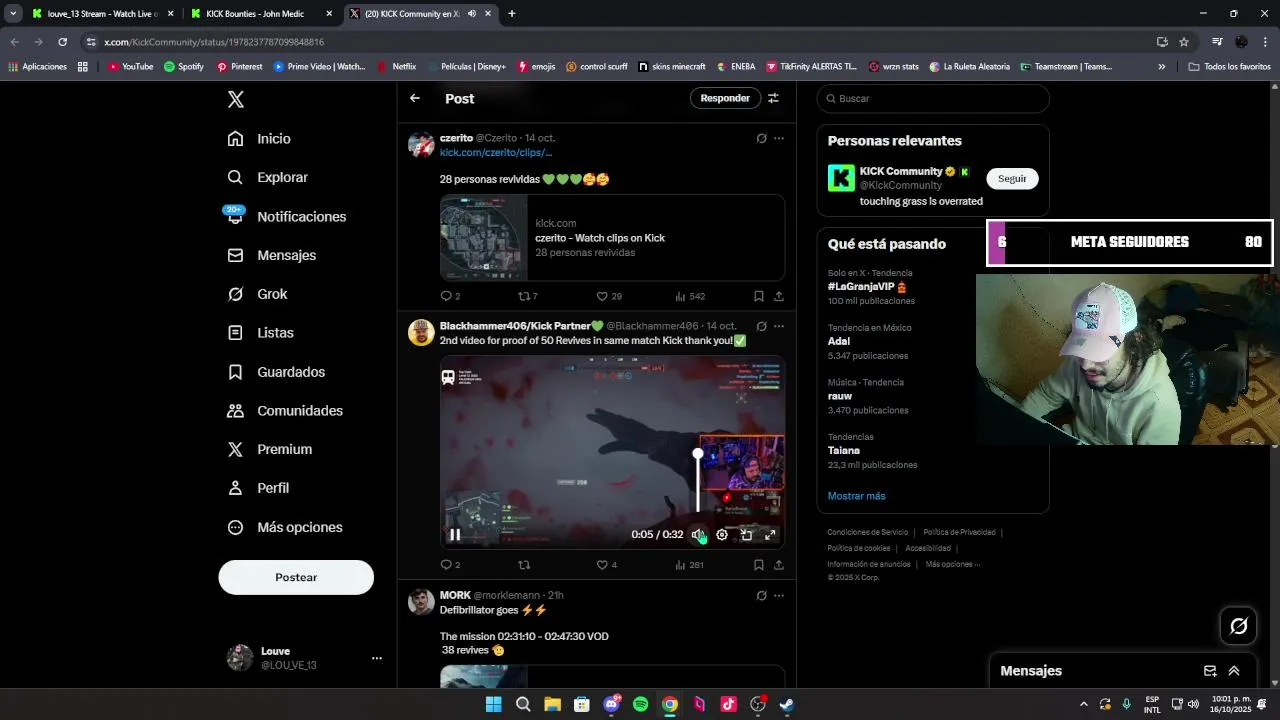
Task: Open YouTube bookmark
Action: (130, 67)
